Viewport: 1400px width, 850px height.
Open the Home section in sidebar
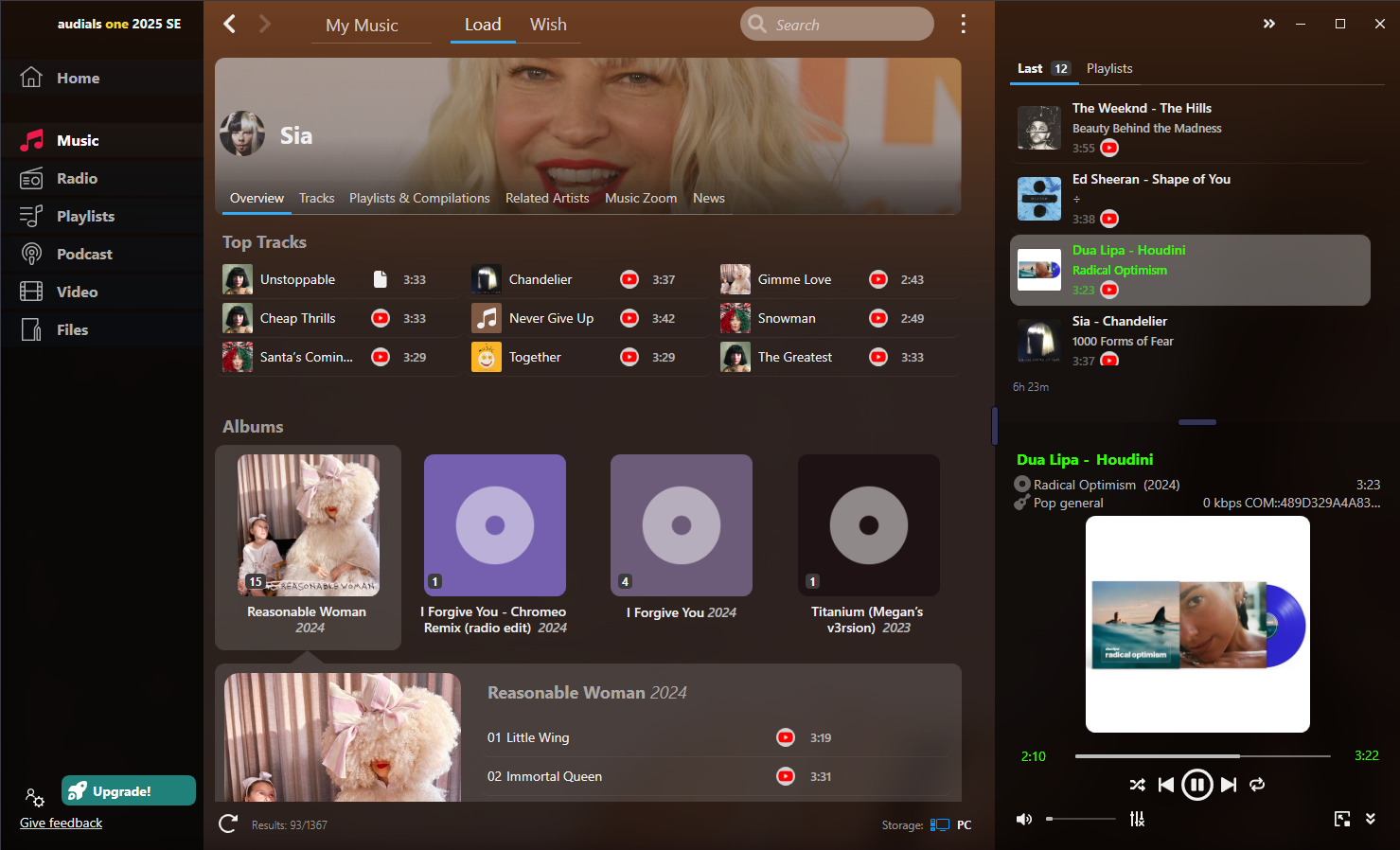click(x=101, y=78)
